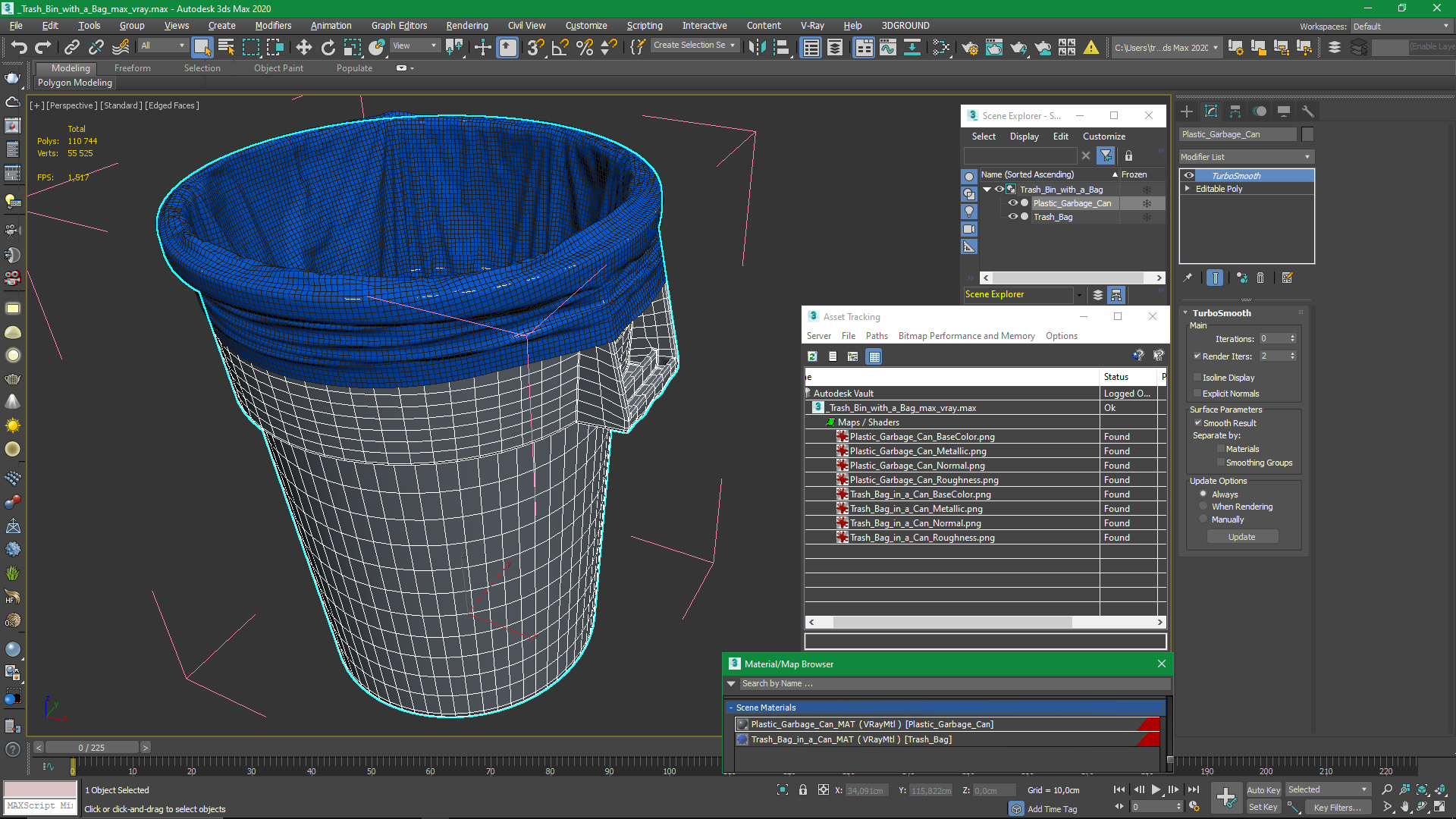This screenshot has height=819, width=1456.
Task: Expand the Editable Poly modifier entry
Action: [1188, 189]
